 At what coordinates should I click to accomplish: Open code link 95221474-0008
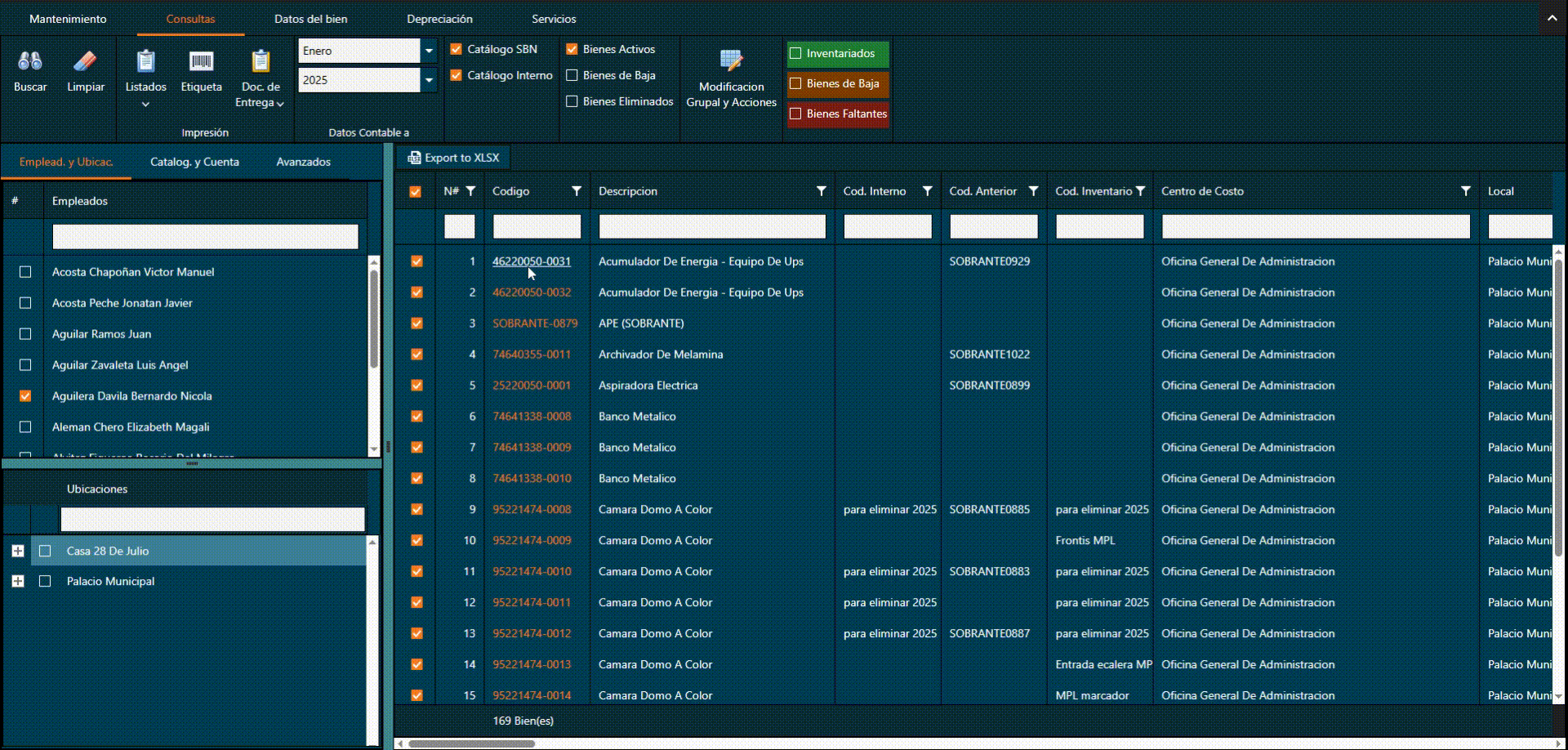(532, 510)
